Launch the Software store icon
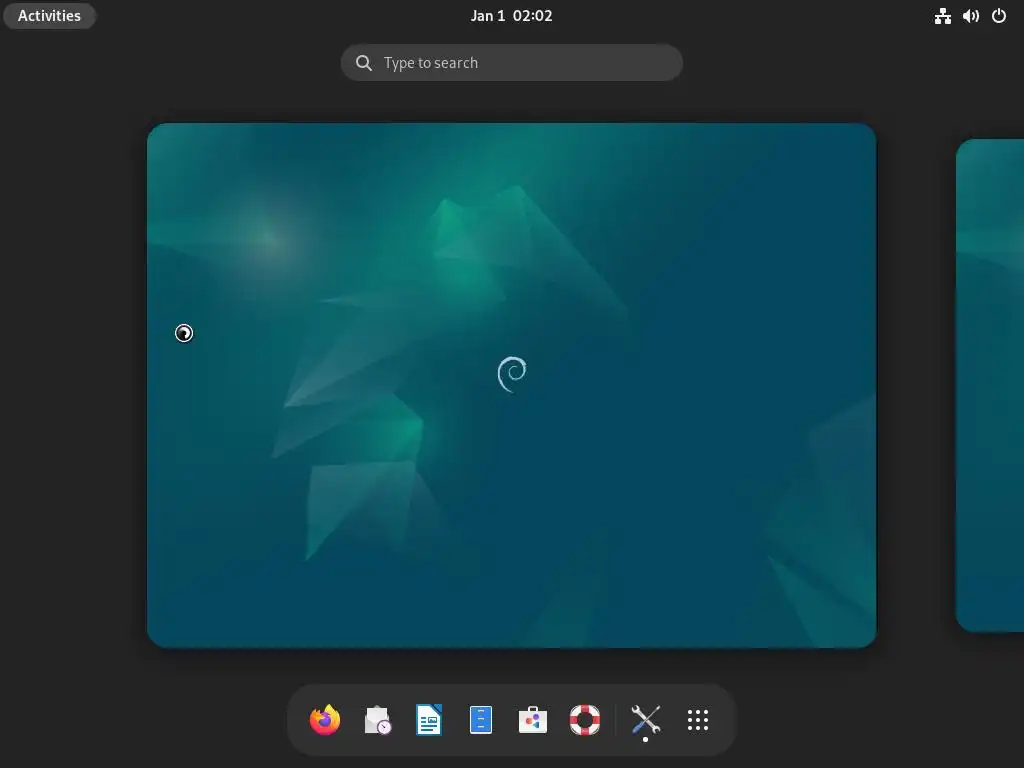The width and height of the screenshot is (1024, 768). pos(533,720)
